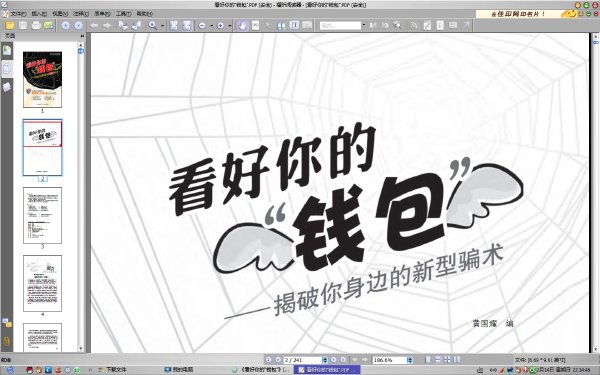Click the toolbar zoom out minus button

coord(202,26)
